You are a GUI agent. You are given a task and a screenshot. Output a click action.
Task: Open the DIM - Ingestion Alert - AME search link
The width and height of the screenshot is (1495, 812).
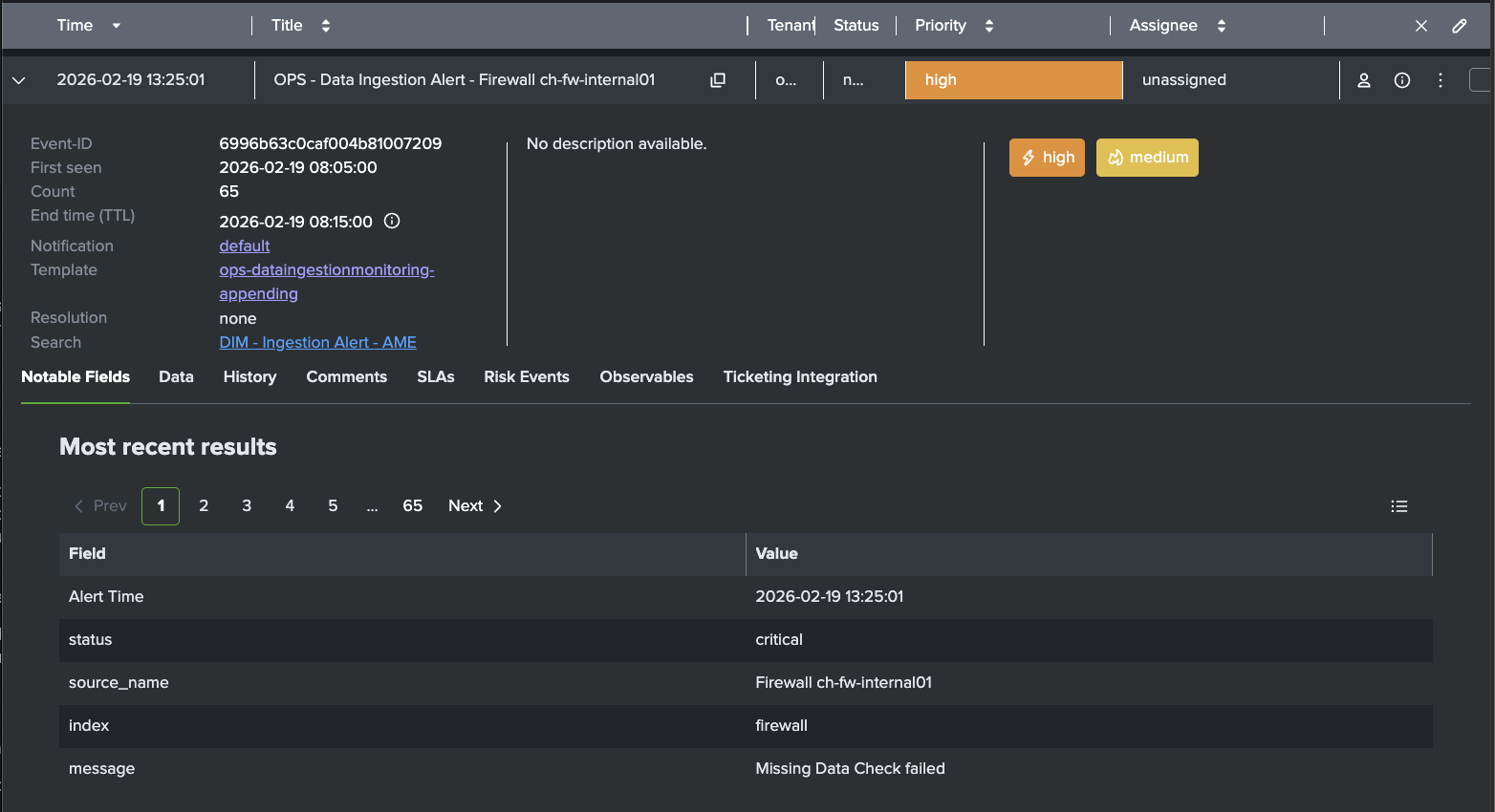click(317, 342)
